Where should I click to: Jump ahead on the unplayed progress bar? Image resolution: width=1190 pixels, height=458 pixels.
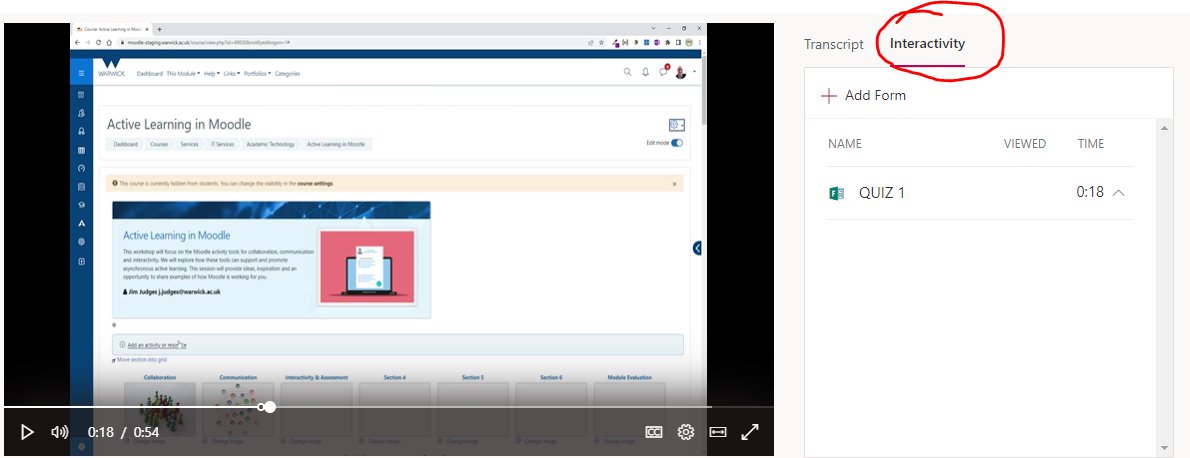[493, 407]
